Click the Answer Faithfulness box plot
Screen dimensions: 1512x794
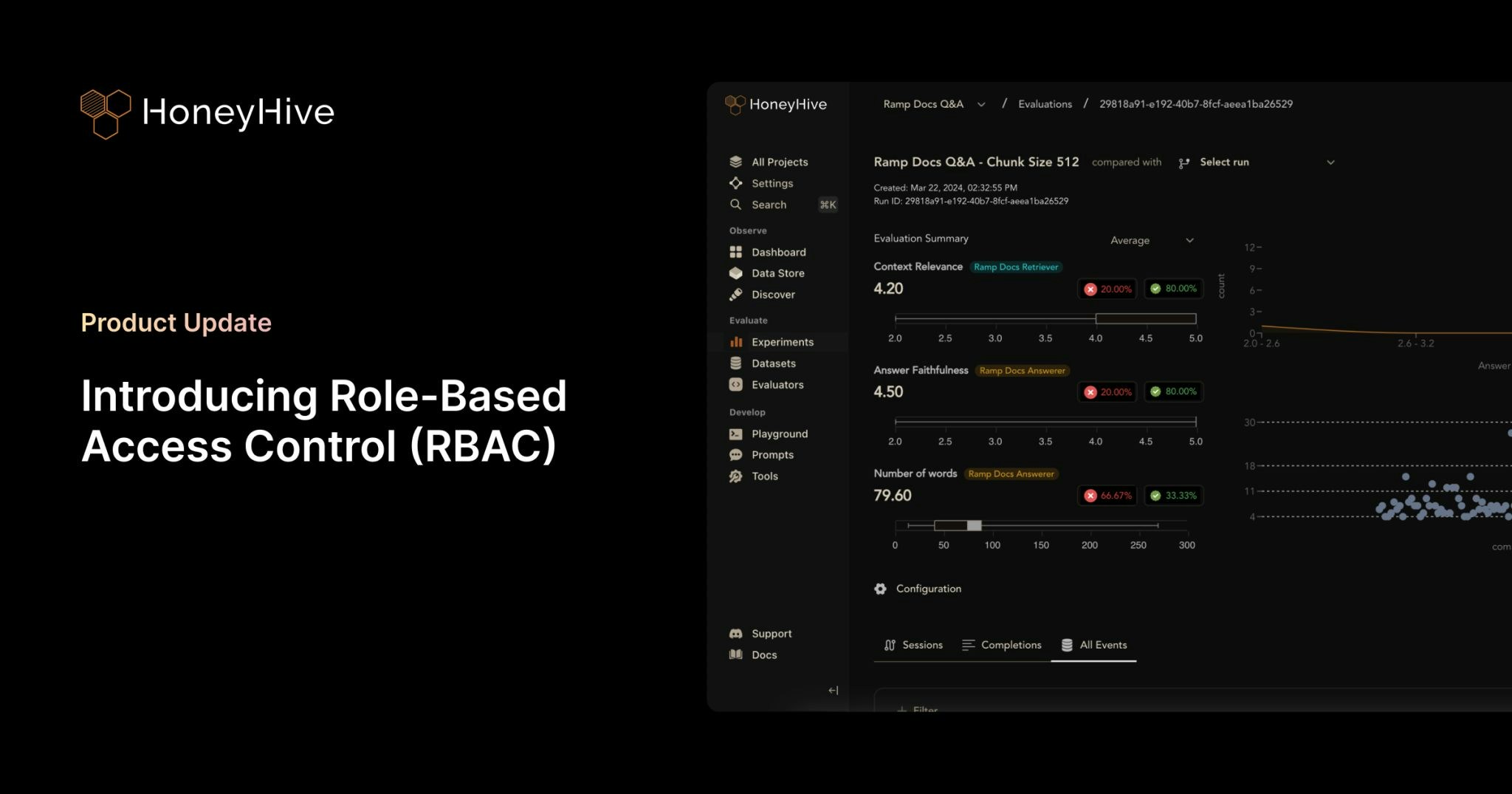pos(1045,422)
